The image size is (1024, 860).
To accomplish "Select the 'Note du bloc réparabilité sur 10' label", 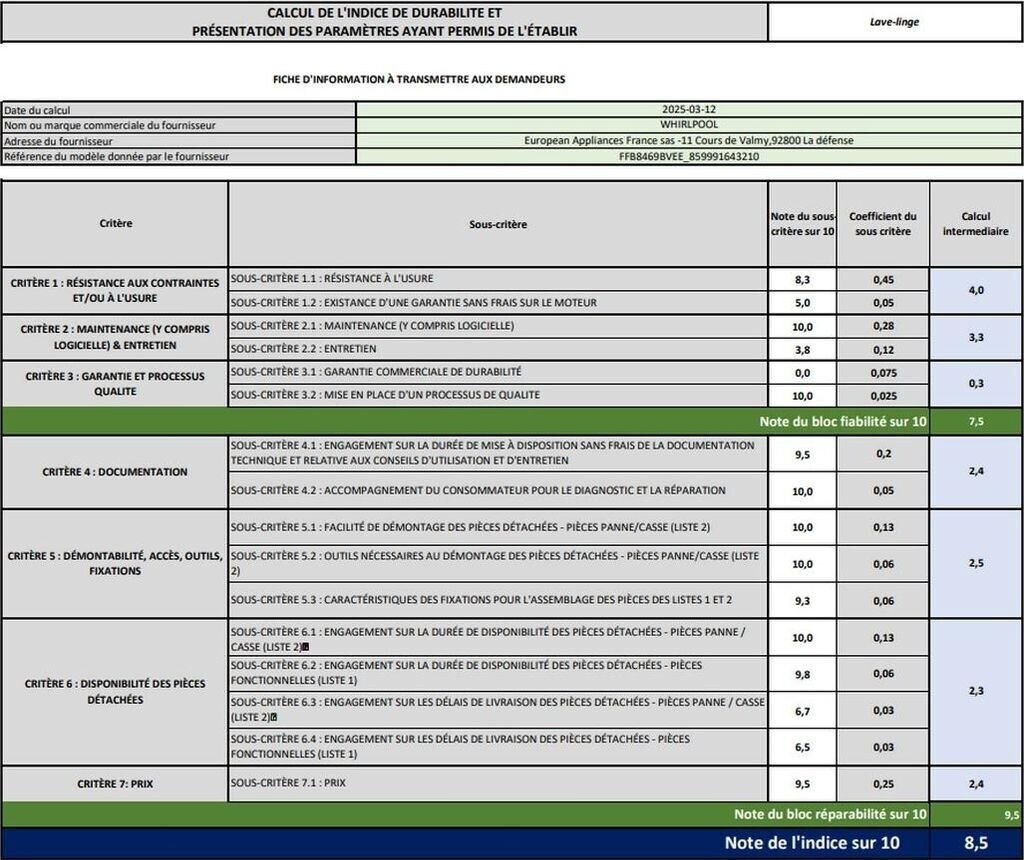I will [x=830, y=815].
